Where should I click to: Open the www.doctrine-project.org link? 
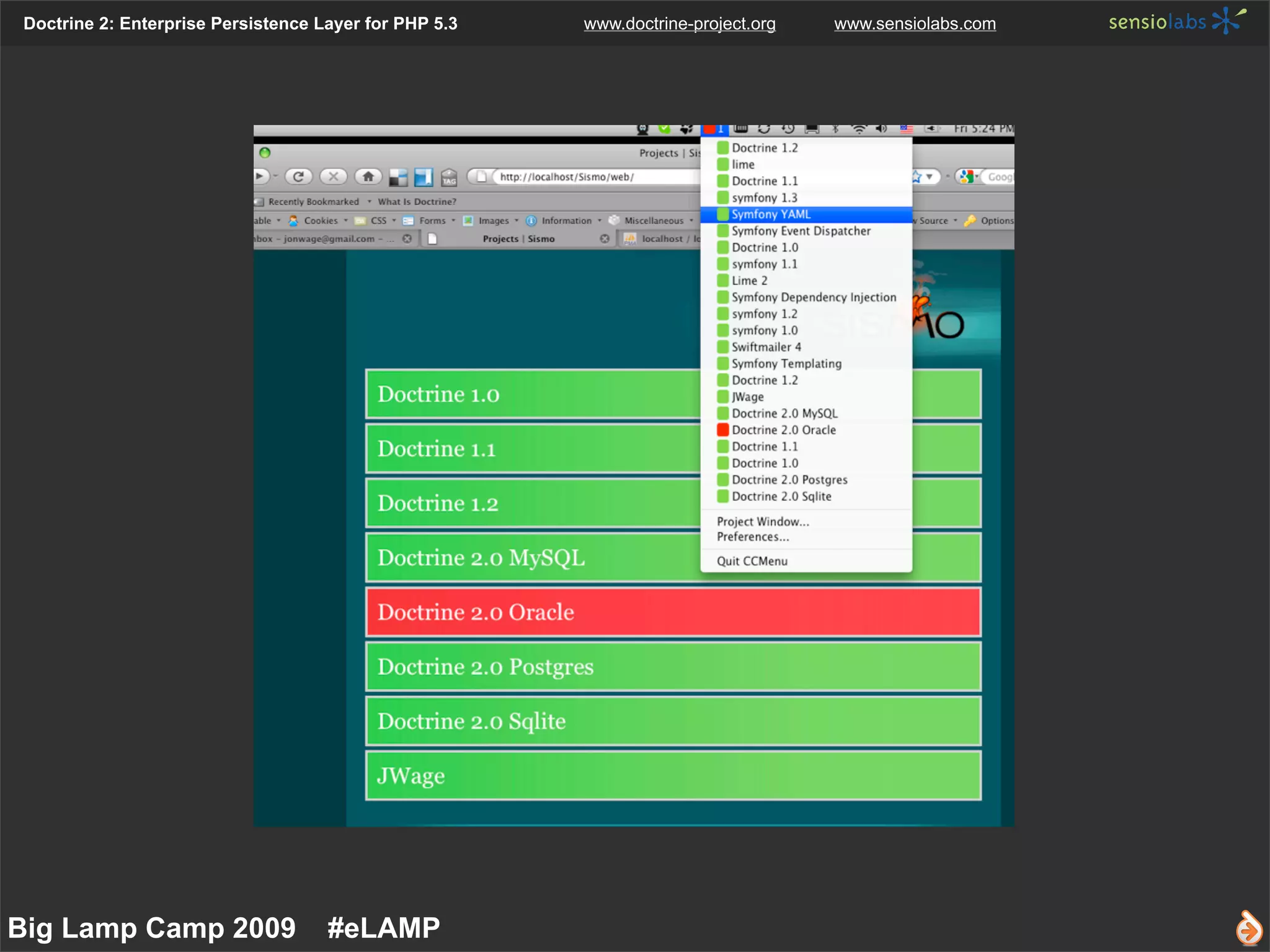point(679,24)
